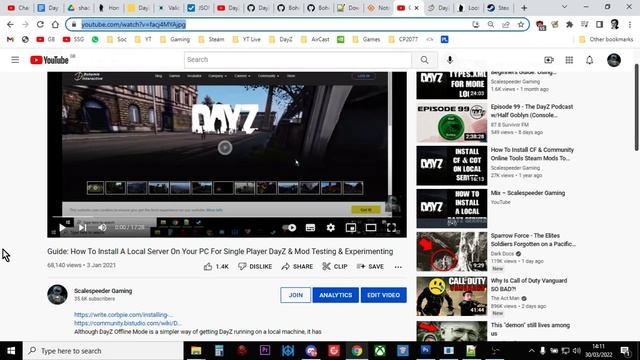Open the write.corbpie.com description link

coord(123,315)
